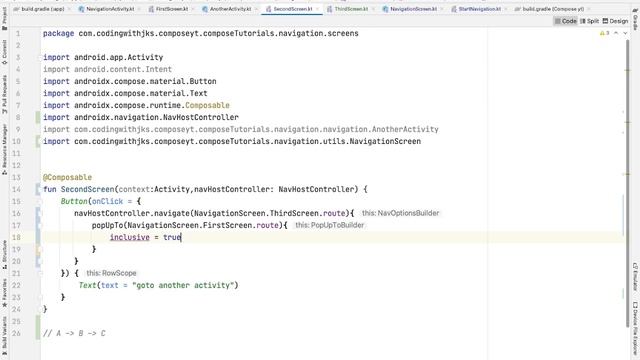Click the RowScope inlay hint

[111, 273]
